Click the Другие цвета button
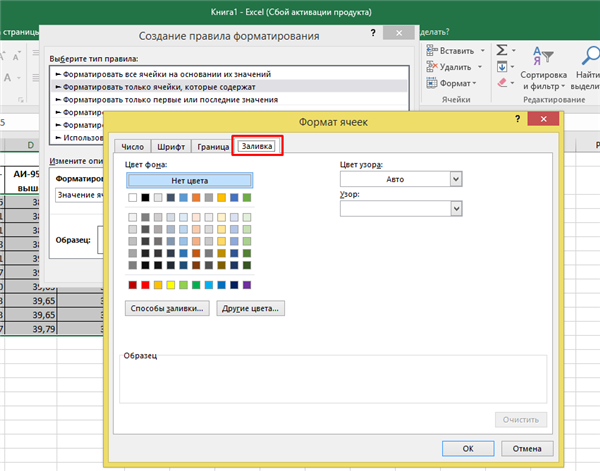The width and height of the screenshot is (600, 471). click(250, 308)
